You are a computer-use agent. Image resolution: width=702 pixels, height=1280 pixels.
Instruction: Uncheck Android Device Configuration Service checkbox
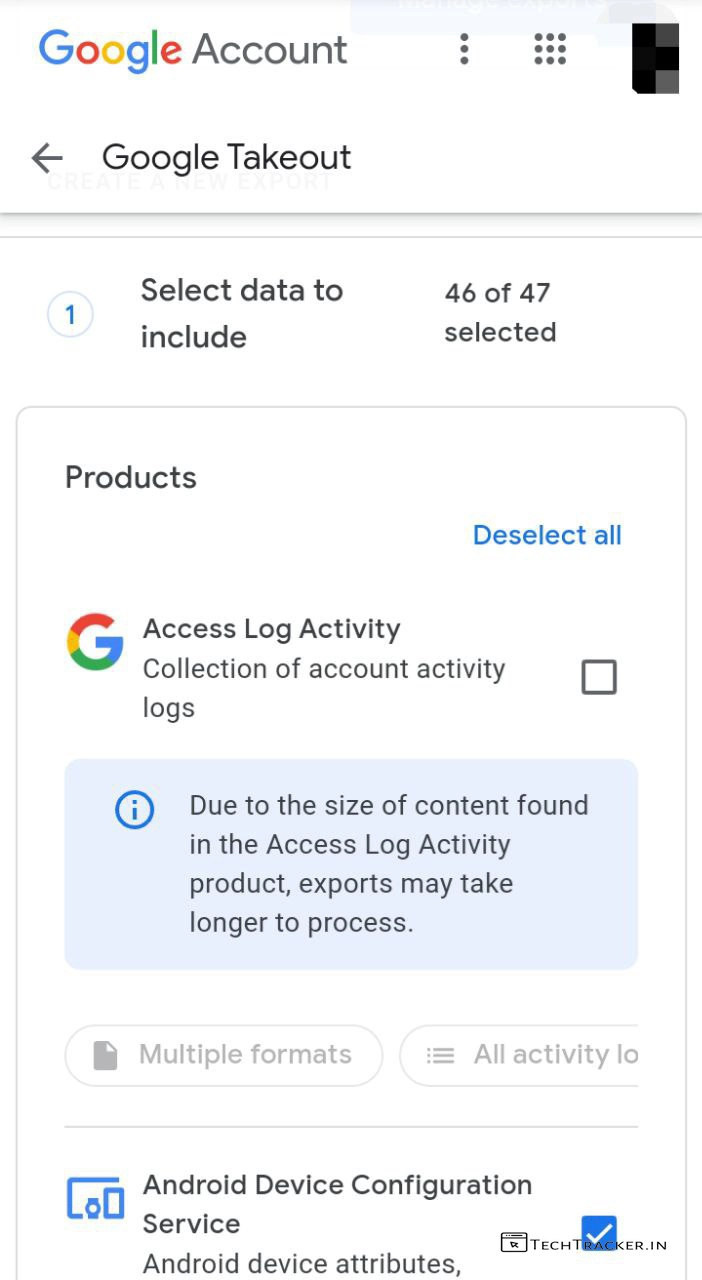[599, 1233]
